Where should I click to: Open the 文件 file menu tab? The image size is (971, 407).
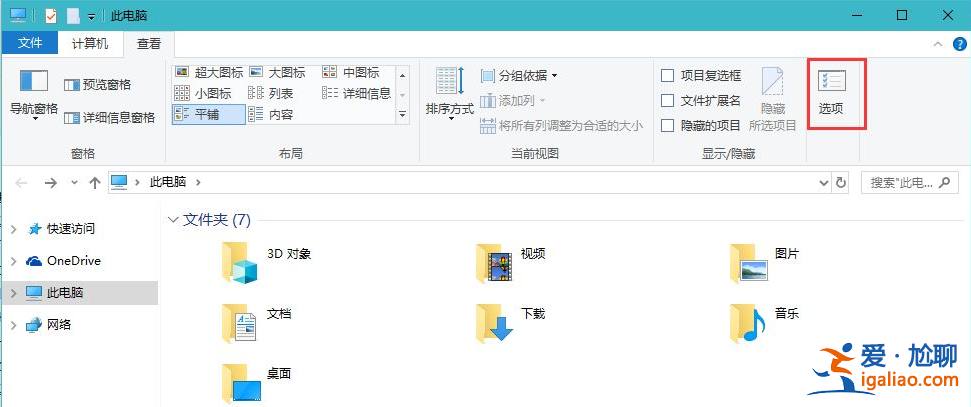click(30, 43)
